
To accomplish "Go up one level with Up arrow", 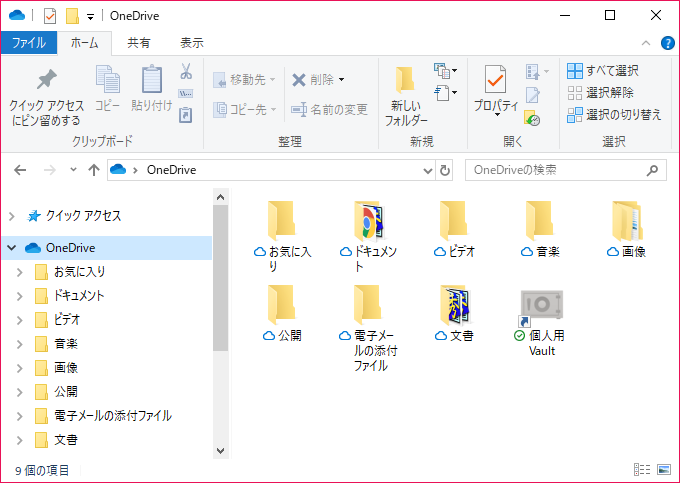I will coord(94,170).
